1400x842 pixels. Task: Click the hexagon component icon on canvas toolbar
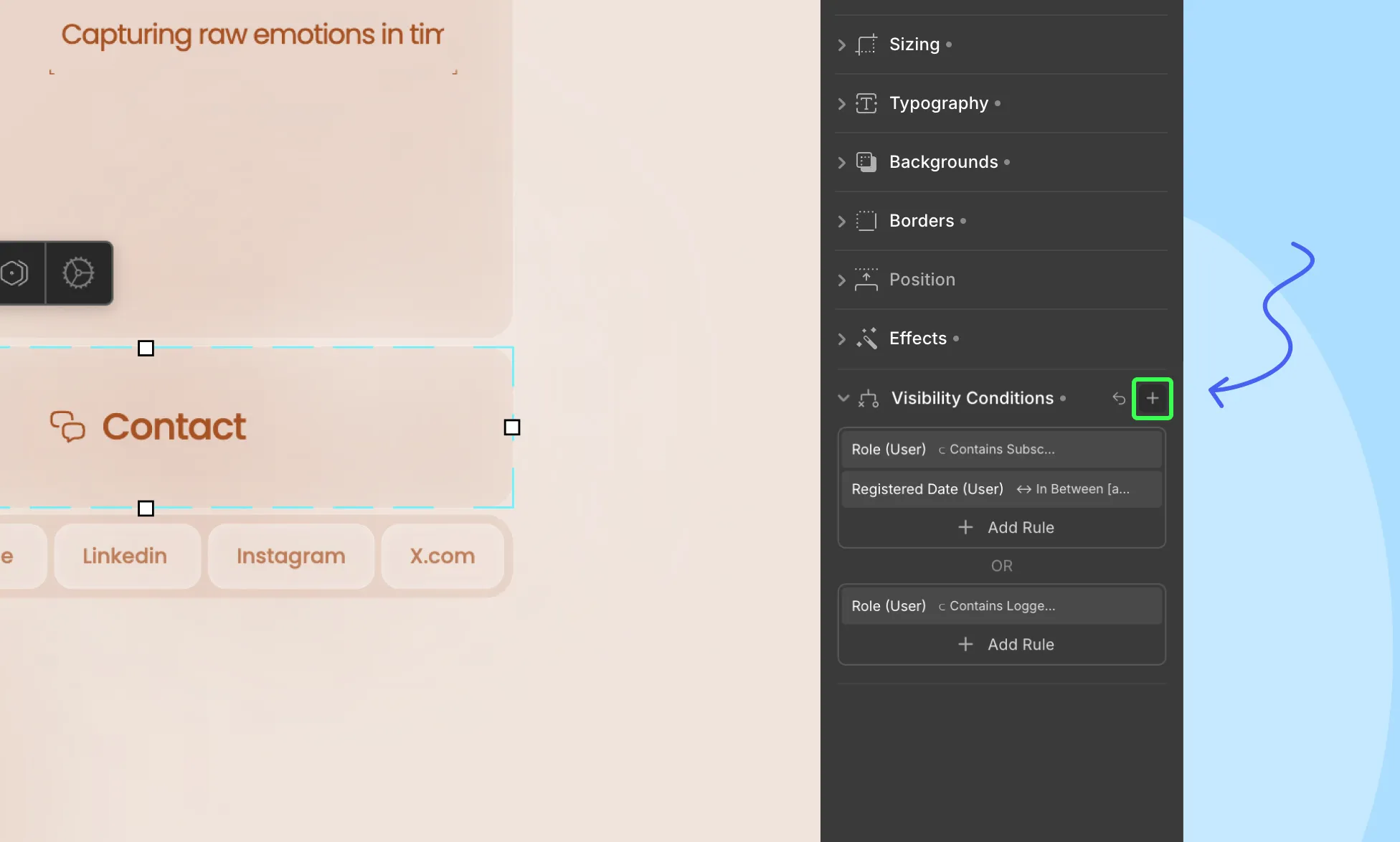click(x=15, y=273)
